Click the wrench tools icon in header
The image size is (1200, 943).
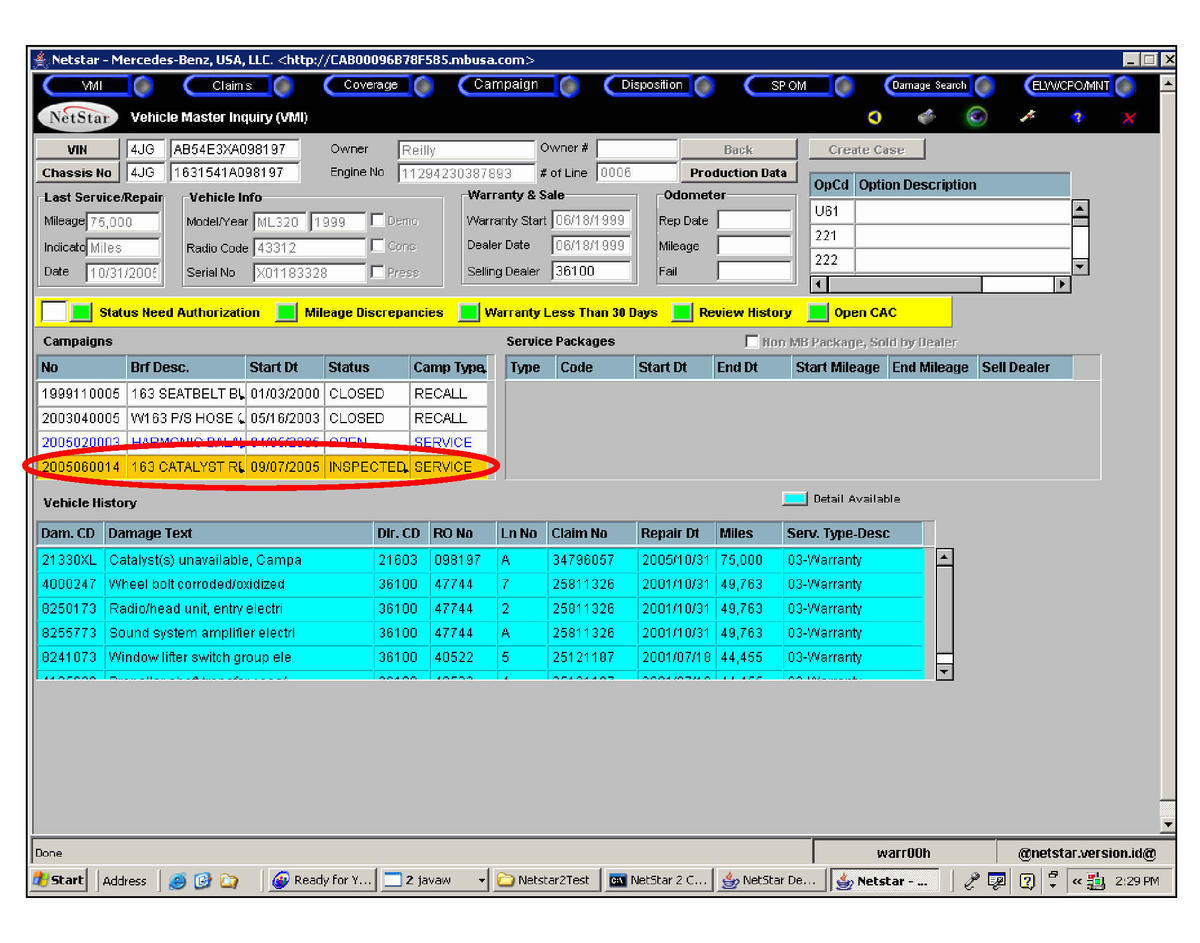tap(1027, 117)
